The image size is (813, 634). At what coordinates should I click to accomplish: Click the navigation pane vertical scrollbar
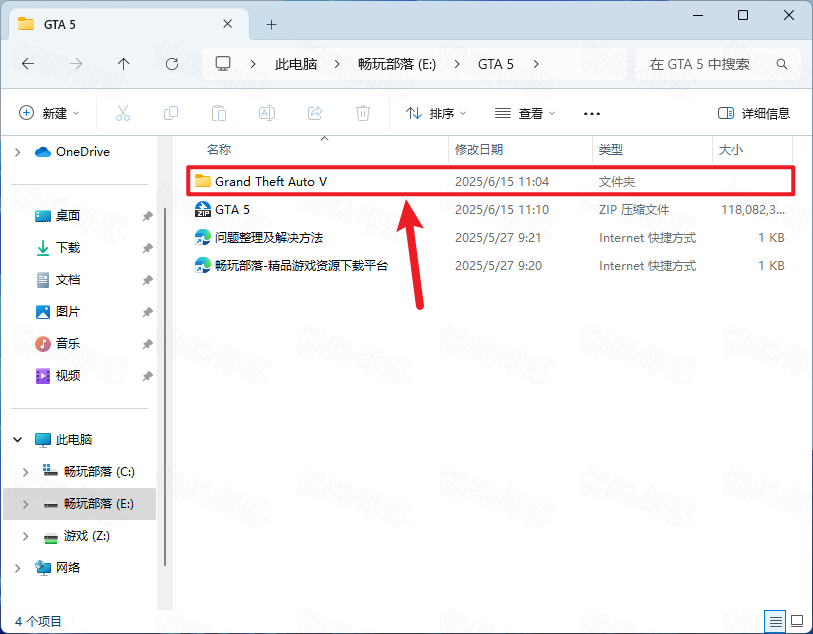tap(165, 386)
